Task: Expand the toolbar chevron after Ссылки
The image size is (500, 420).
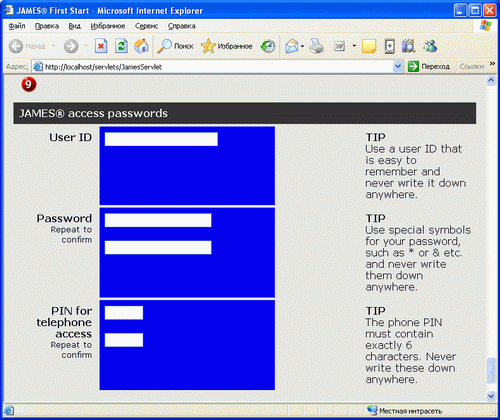Action: [x=492, y=64]
